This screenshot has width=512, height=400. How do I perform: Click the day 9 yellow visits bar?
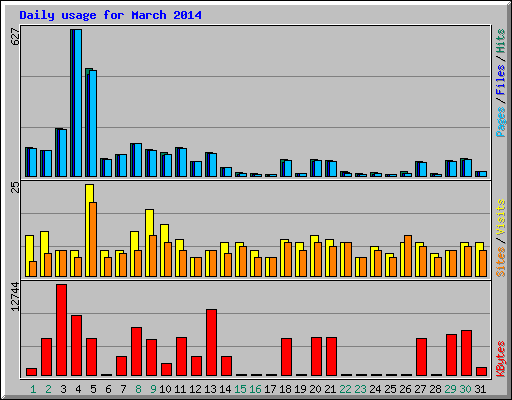149,243
